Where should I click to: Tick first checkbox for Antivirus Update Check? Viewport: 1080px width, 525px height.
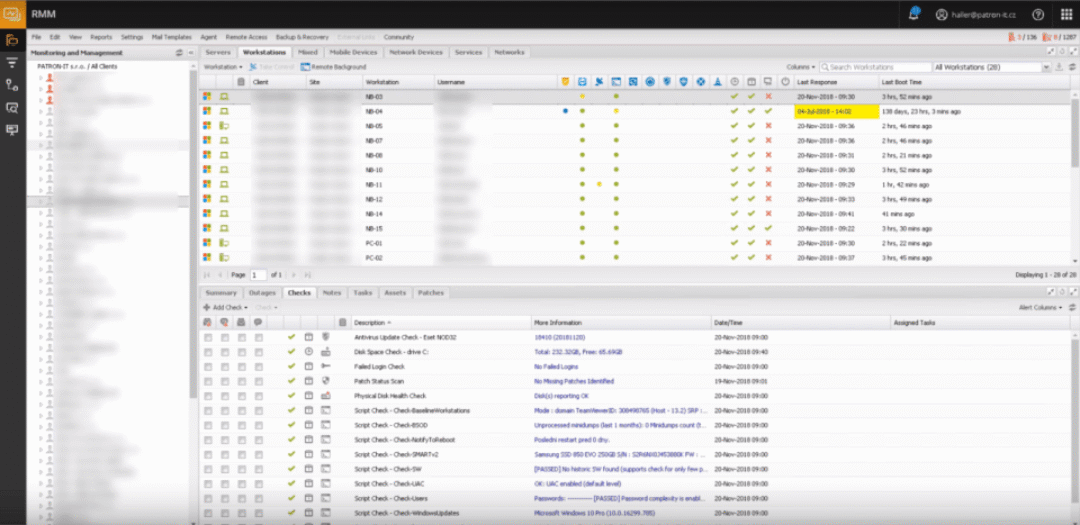click(208, 337)
